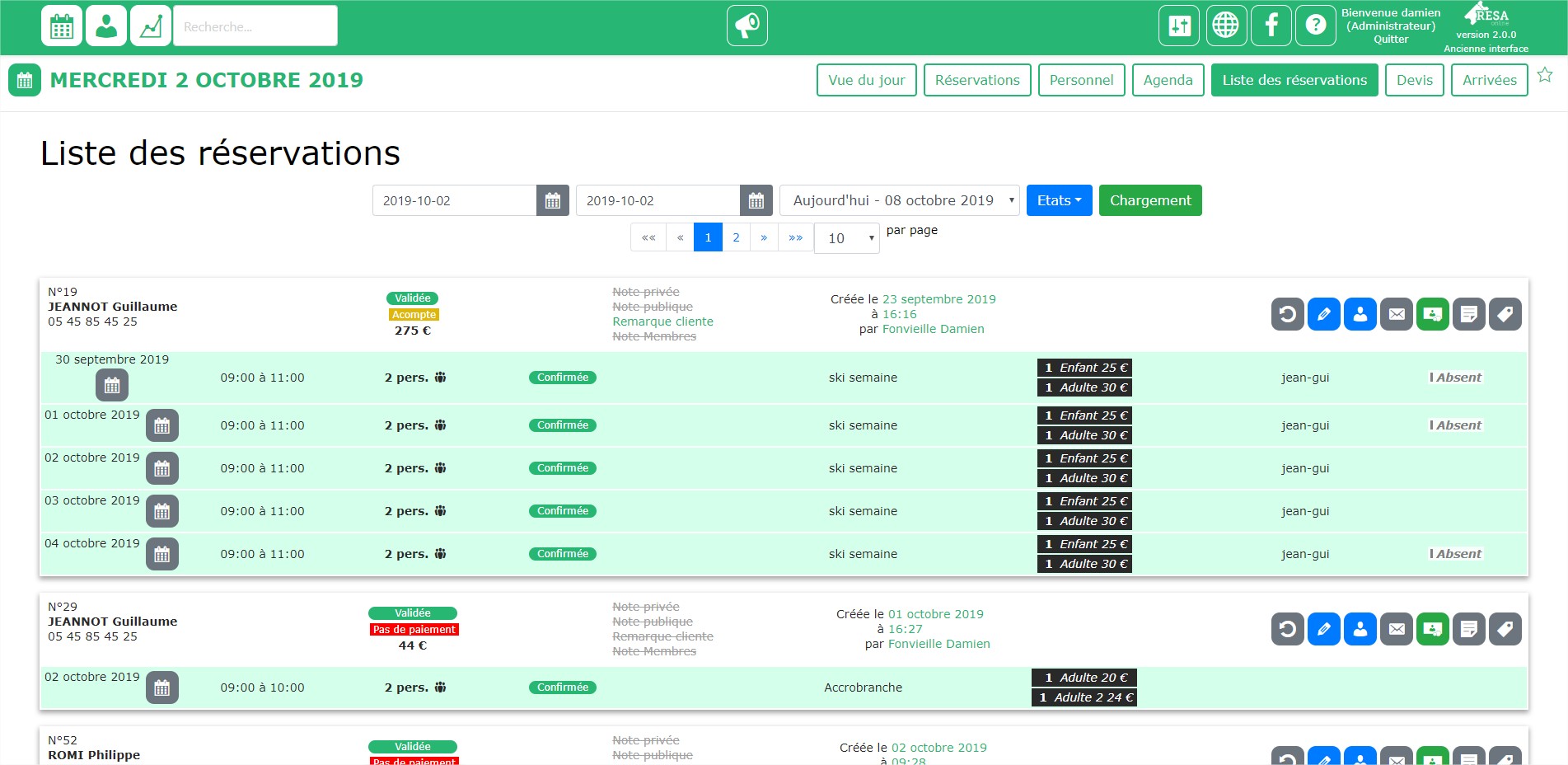Open the help question mark icon
This screenshot has width=1568, height=765.
(x=1315, y=26)
